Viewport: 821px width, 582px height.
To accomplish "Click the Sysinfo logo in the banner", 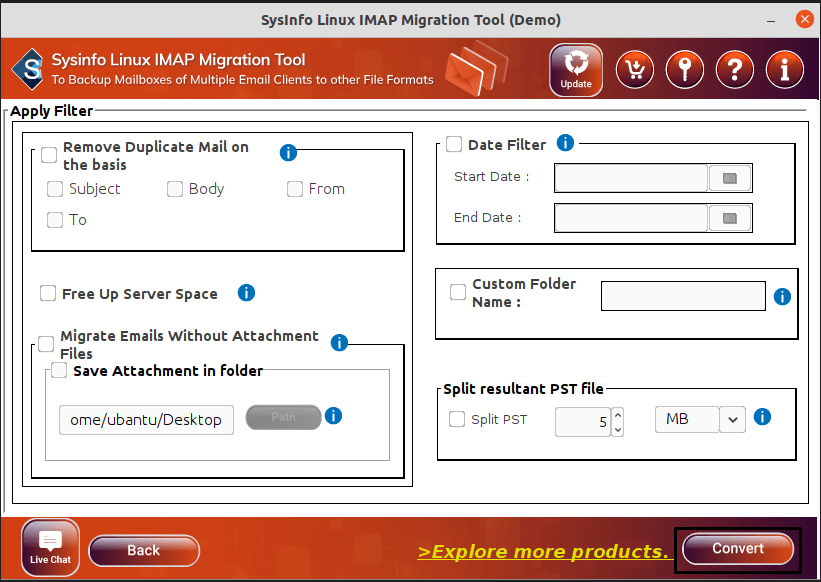I will (x=28, y=69).
